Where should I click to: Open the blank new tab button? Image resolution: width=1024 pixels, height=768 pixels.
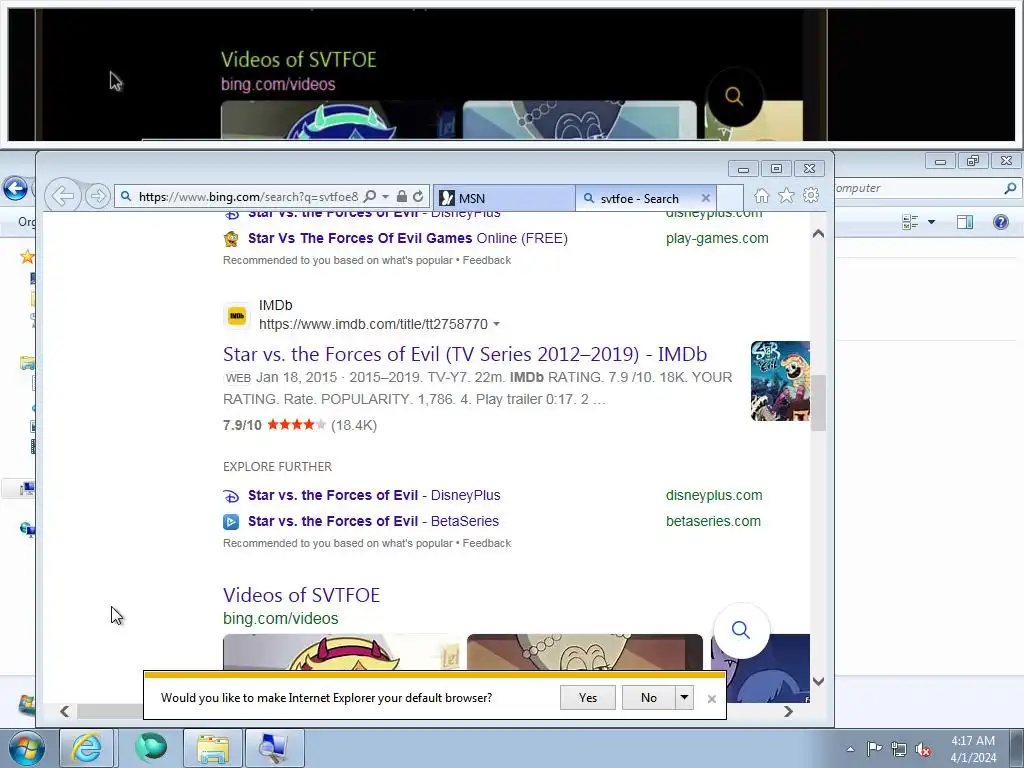[730, 198]
